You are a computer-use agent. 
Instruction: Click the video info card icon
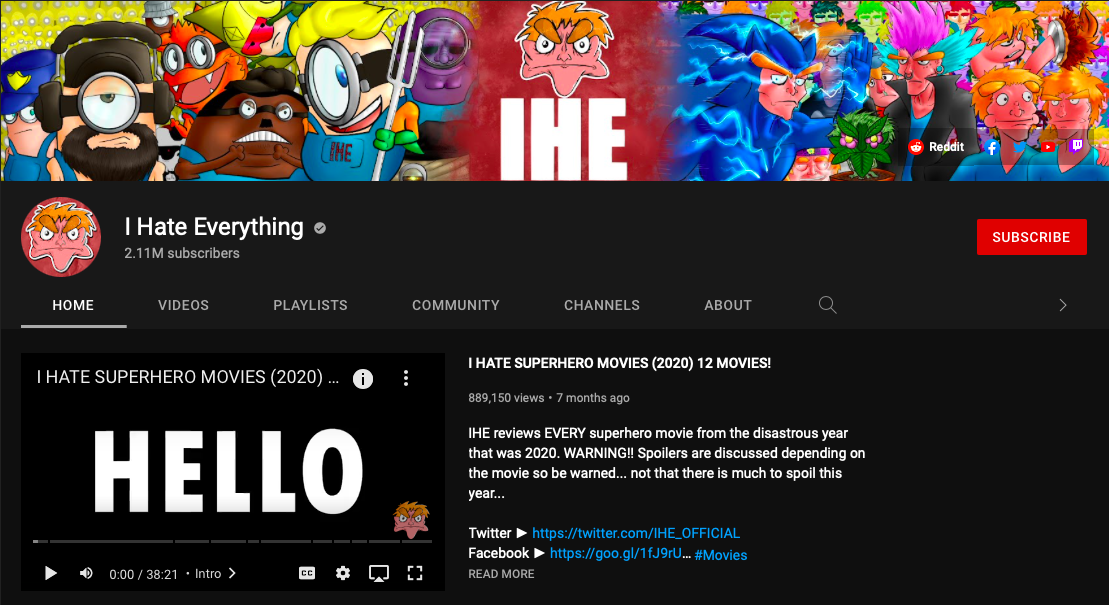click(x=363, y=379)
